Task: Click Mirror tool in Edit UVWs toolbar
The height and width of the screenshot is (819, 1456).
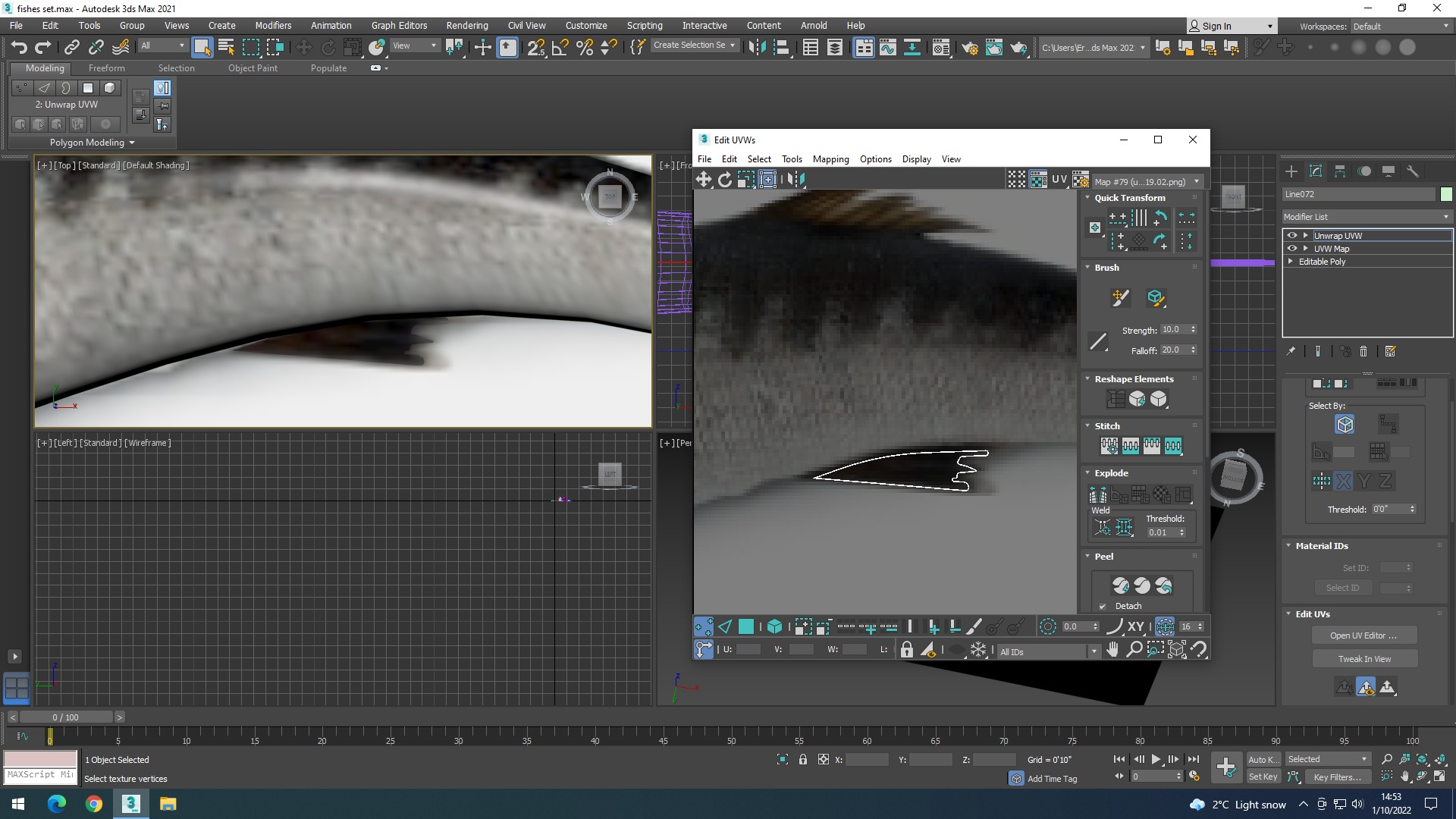Action: coord(795,179)
